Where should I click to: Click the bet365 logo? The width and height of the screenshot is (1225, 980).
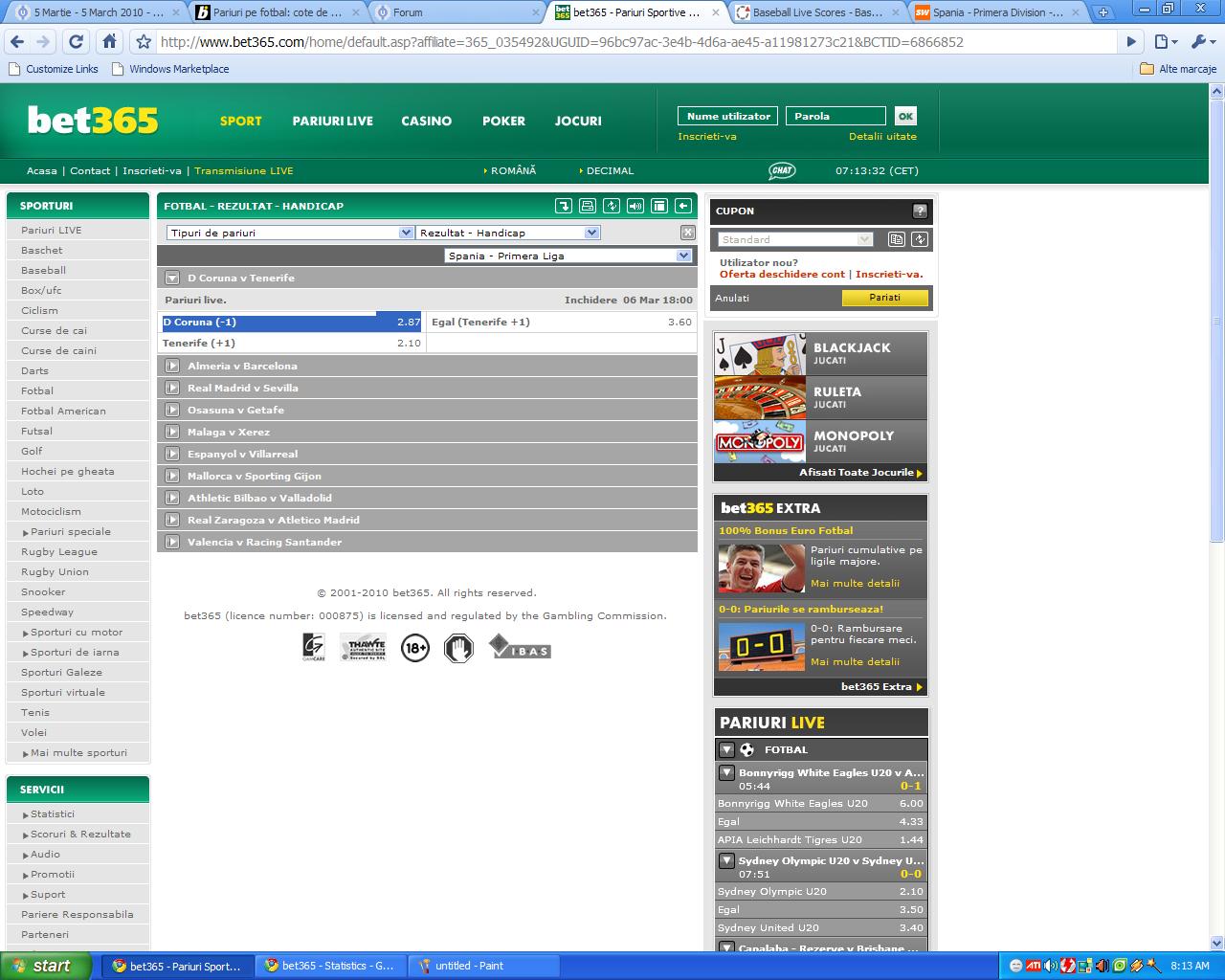93,120
